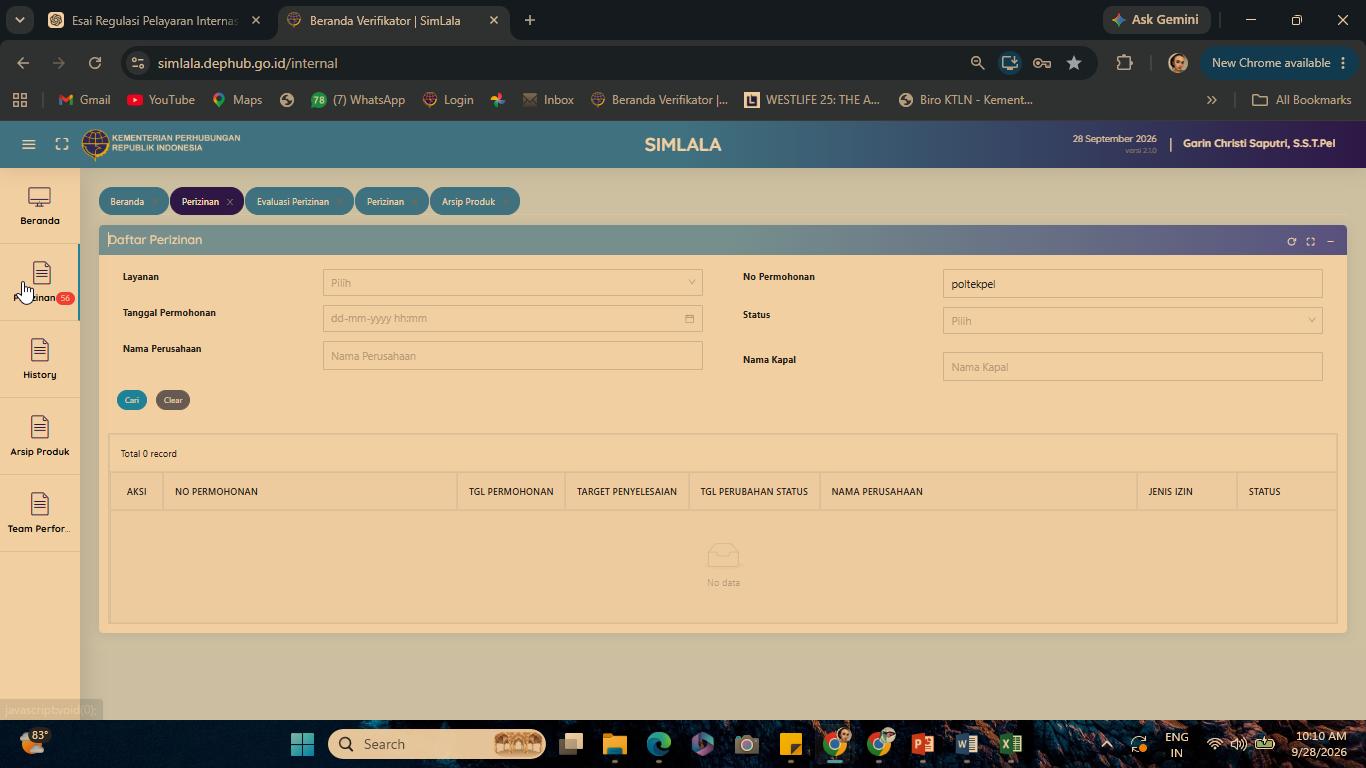Open the hamburger sidebar menu
The width and height of the screenshot is (1366, 768).
pyautogui.click(x=29, y=144)
